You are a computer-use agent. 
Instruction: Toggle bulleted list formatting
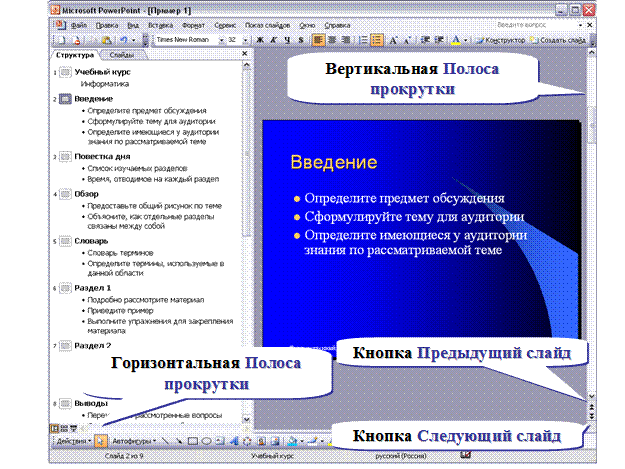(377, 40)
